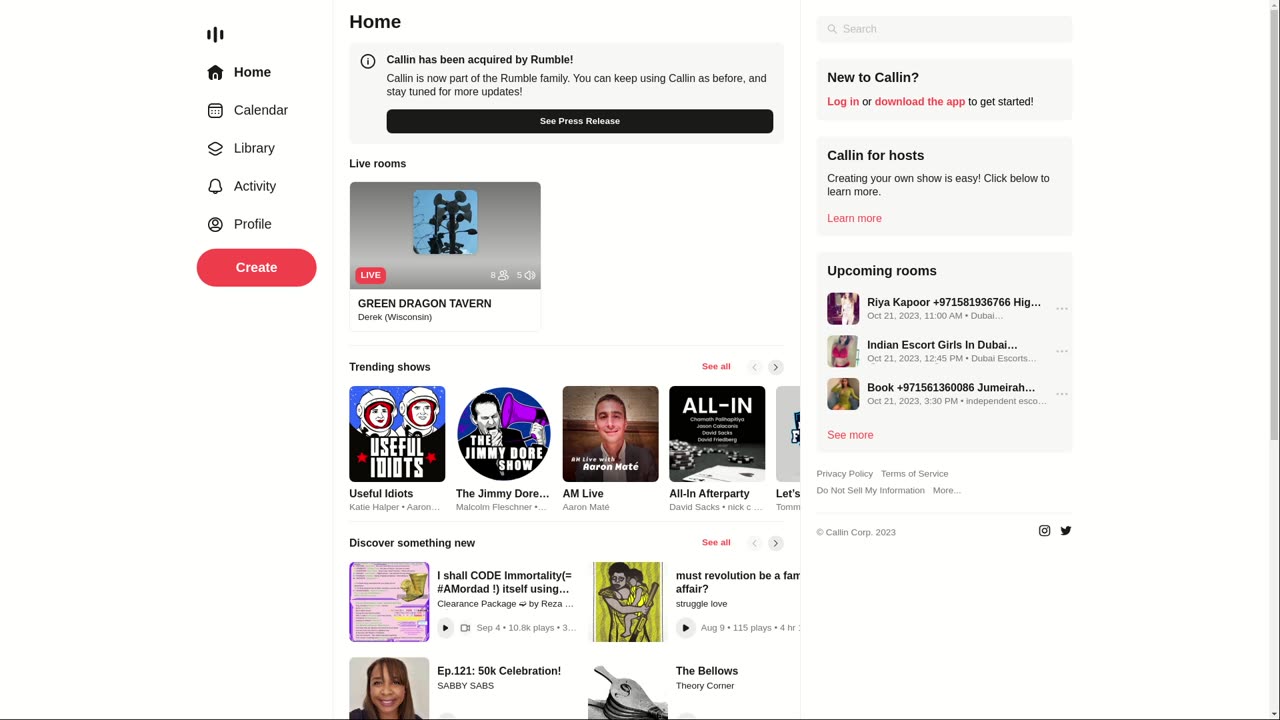Open the Riya Kapoor room avatar

[x=843, y=309]
